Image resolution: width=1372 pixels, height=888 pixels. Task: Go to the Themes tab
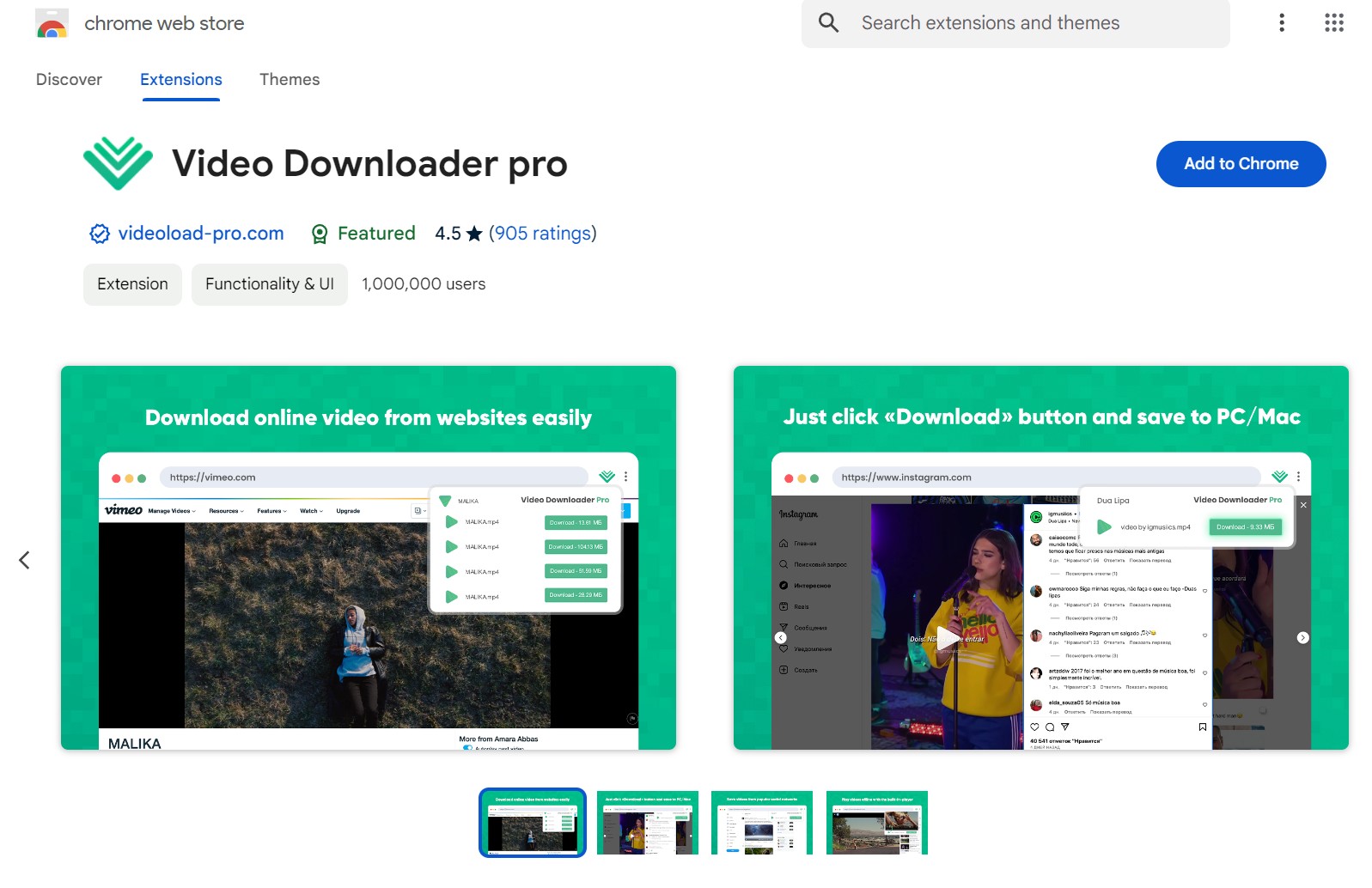pos(290,80)
